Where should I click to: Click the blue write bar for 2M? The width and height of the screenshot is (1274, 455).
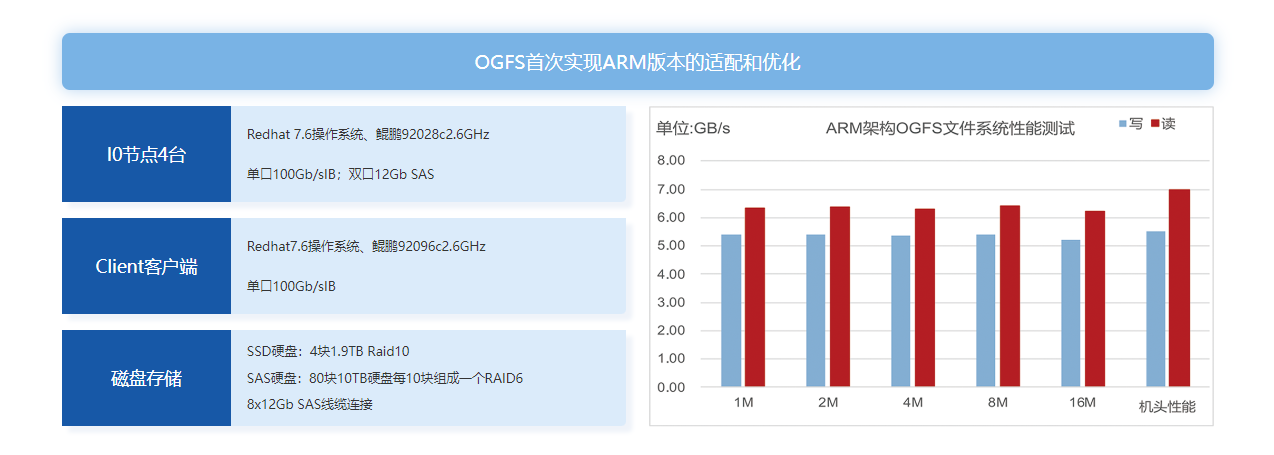816,310
